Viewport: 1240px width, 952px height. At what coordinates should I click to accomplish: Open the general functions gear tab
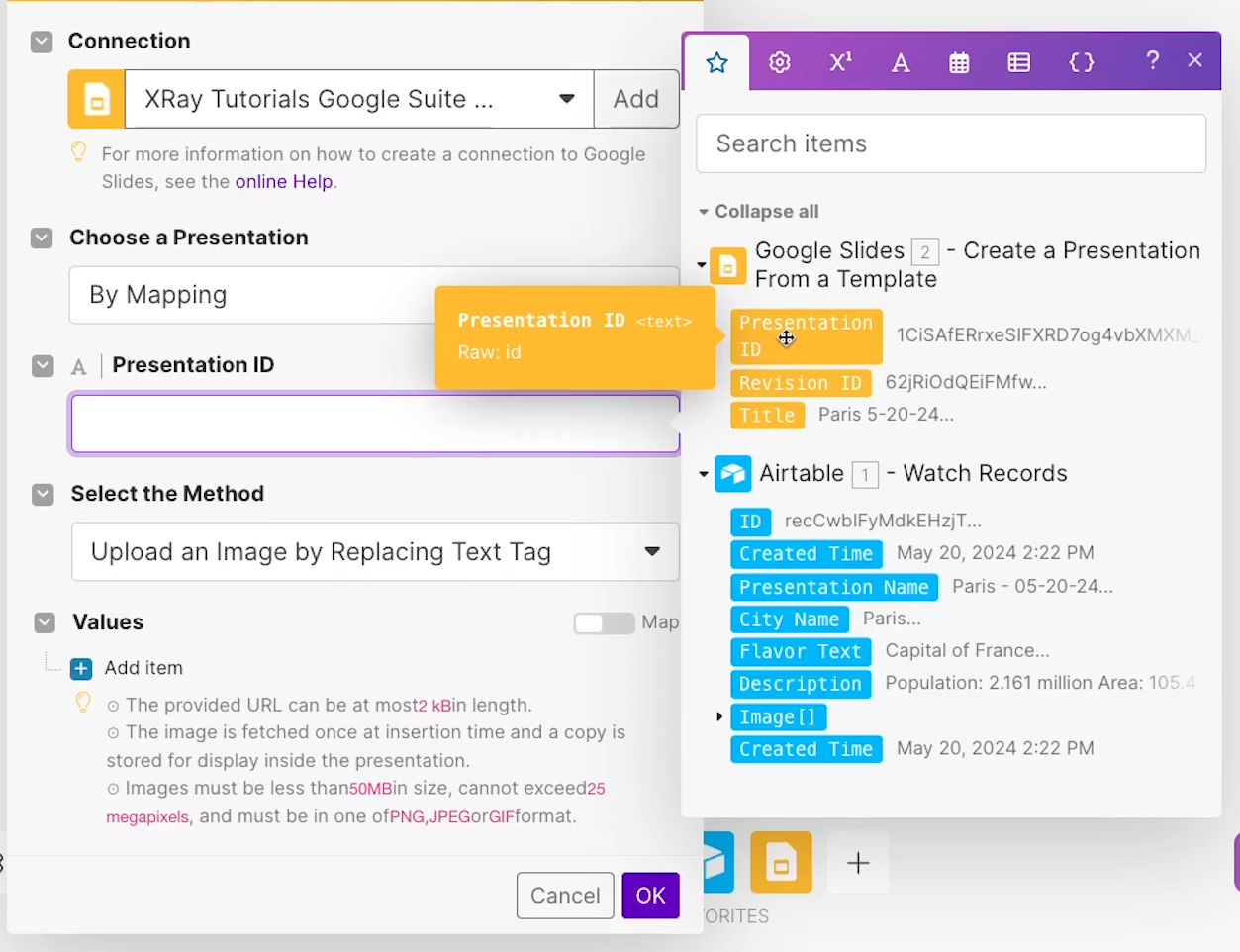point(780,63)
